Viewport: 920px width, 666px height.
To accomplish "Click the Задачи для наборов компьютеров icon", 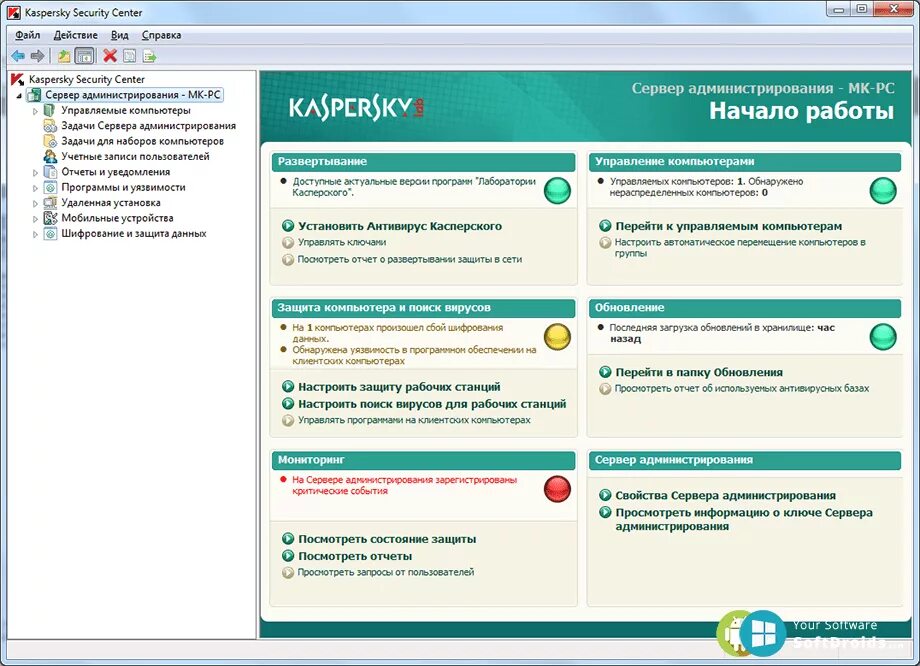I will (50, 141).
